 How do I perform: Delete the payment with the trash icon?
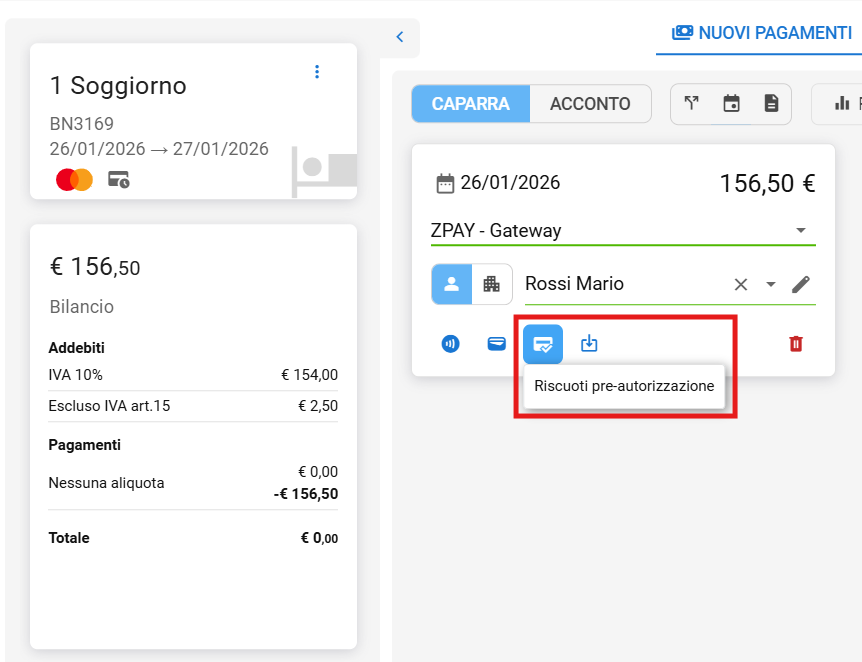[796, 344]
